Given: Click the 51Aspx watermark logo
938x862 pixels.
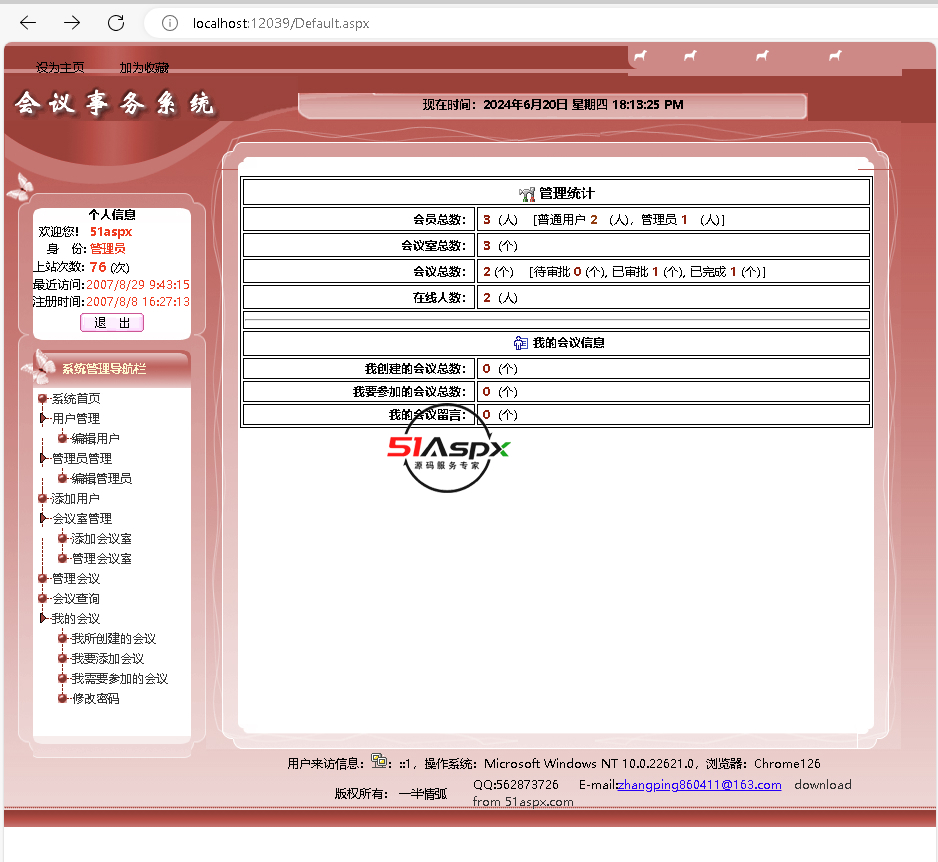Looking at the screenshot, I should coord(448,452).
